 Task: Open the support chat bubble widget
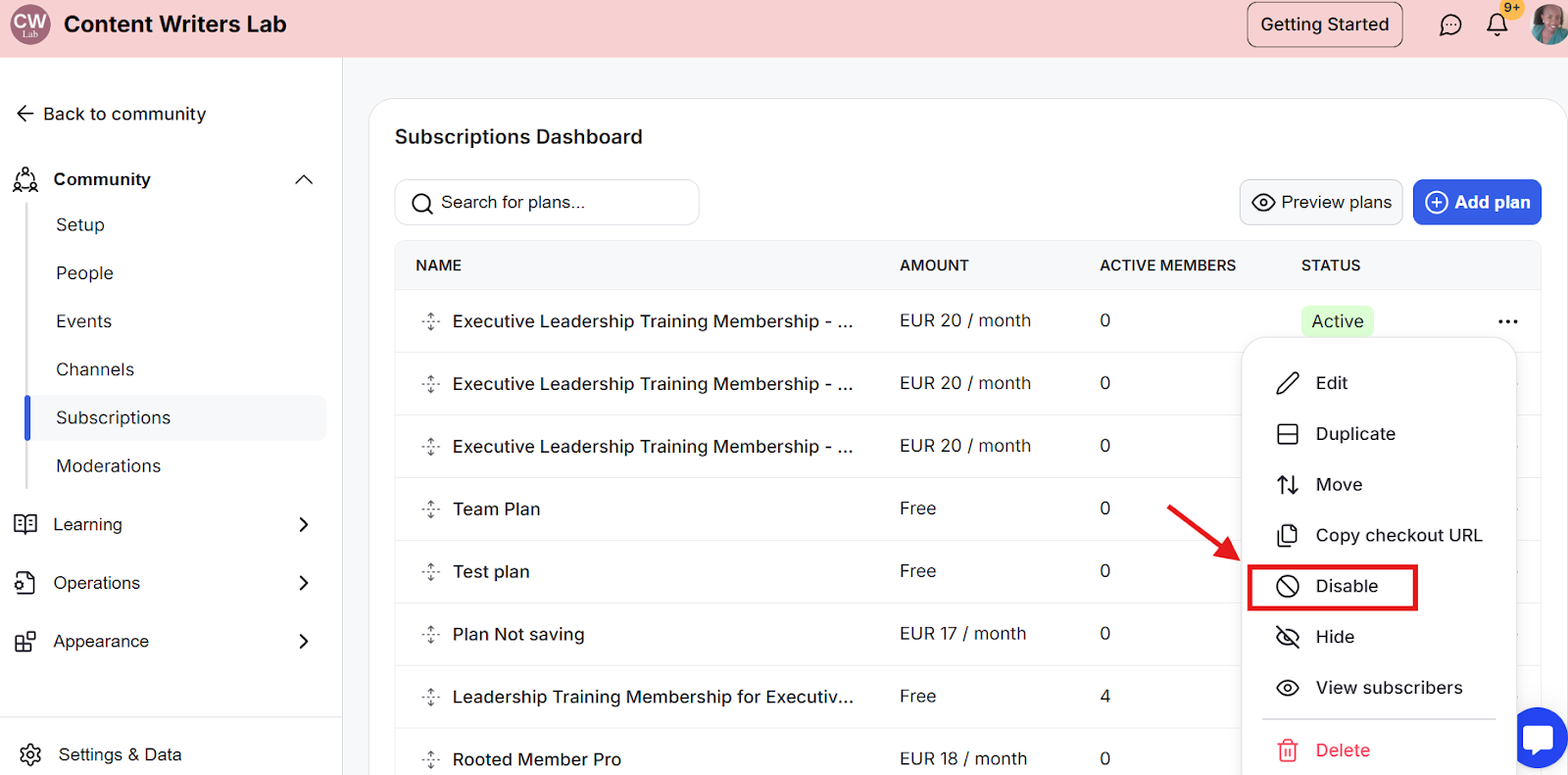(x=1541, y=738)
